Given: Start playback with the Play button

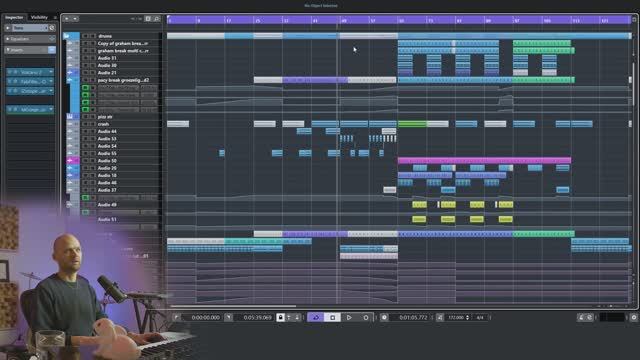Looking at the screenshot, I should (349, 317).
